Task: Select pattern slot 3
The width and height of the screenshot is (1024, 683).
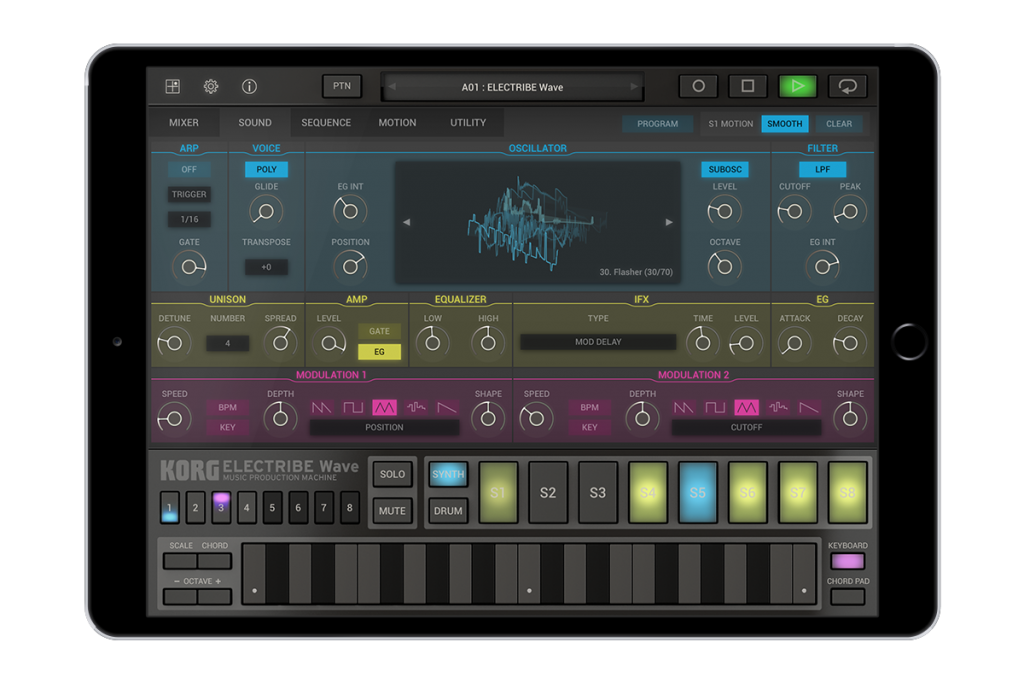Action: (221, 507)
